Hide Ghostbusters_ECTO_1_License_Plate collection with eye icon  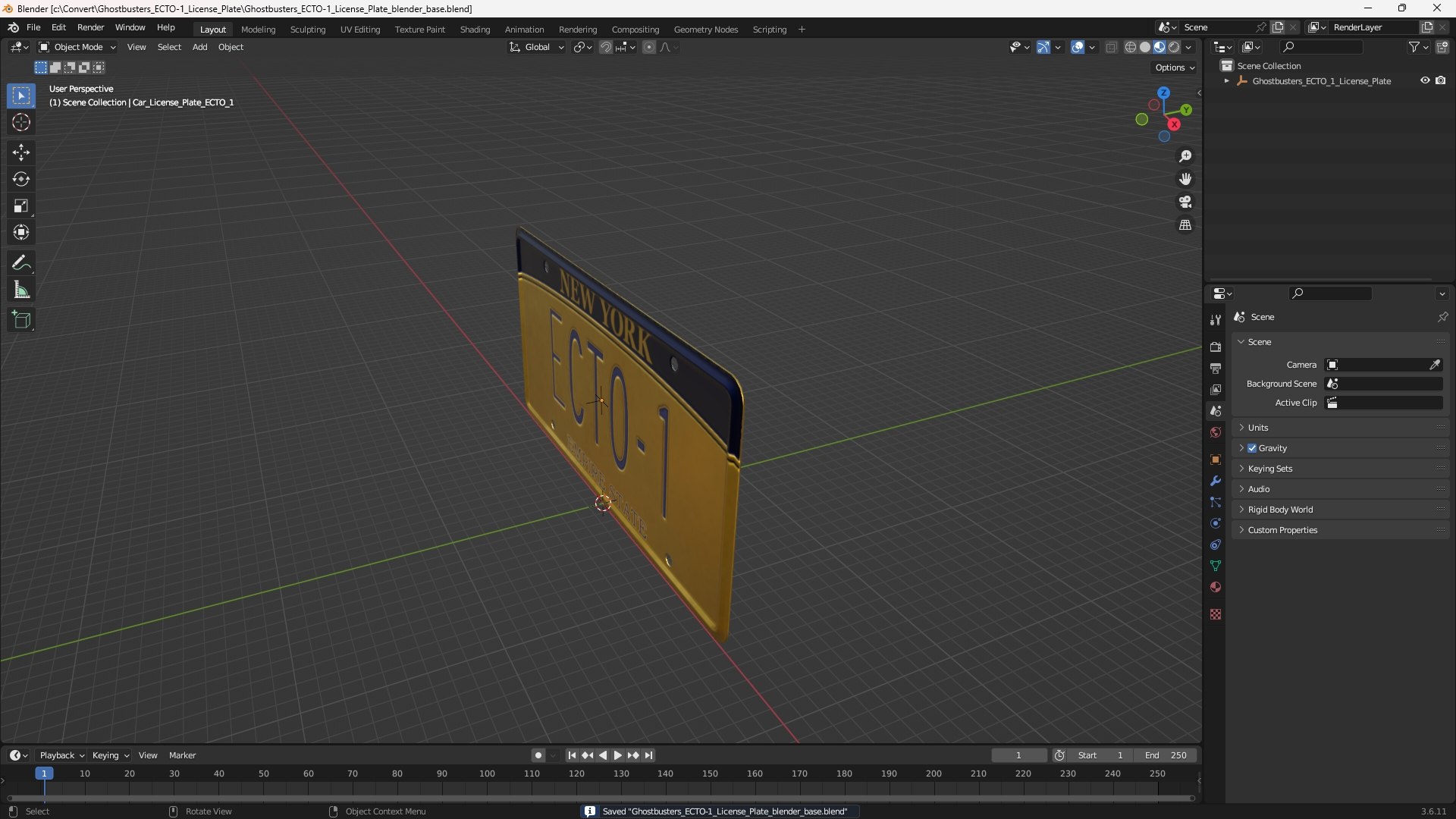tap(1425, 80)
